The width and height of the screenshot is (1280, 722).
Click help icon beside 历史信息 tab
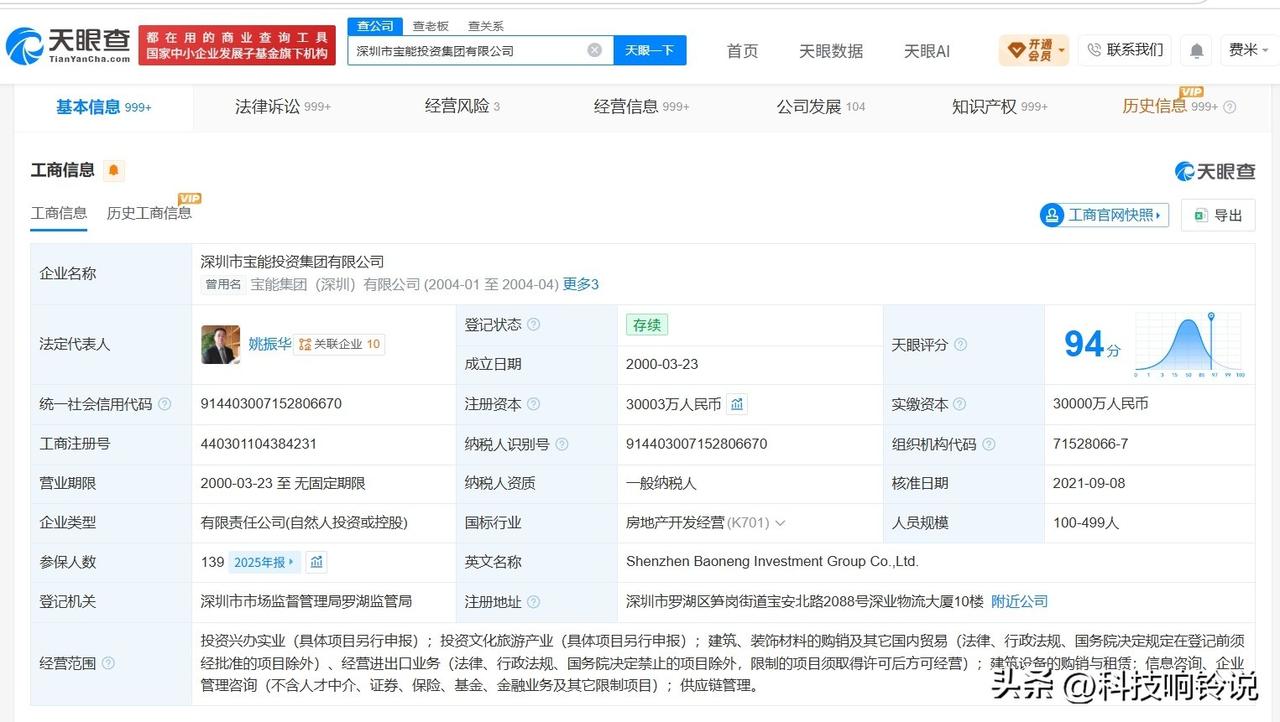click(1230, 107)
